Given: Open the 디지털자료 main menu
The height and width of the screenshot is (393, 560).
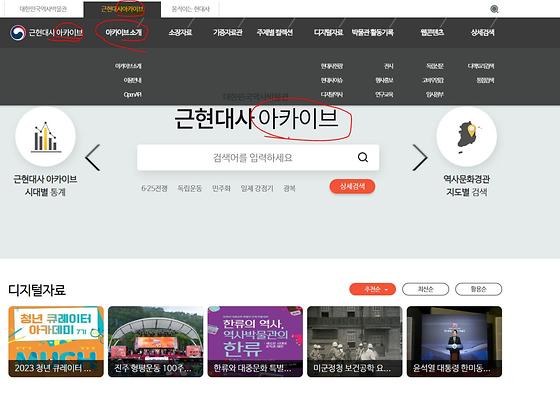Looking at the screenshot, I should click(329, 33).
